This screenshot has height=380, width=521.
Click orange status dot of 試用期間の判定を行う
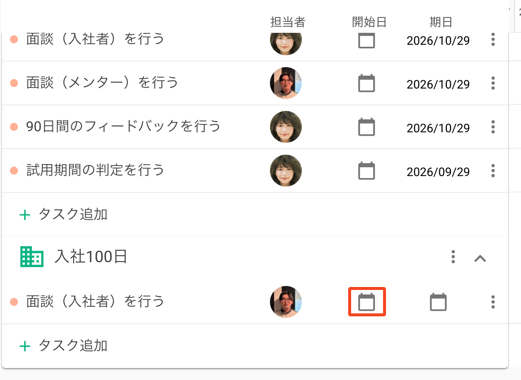tap(14, 171)
